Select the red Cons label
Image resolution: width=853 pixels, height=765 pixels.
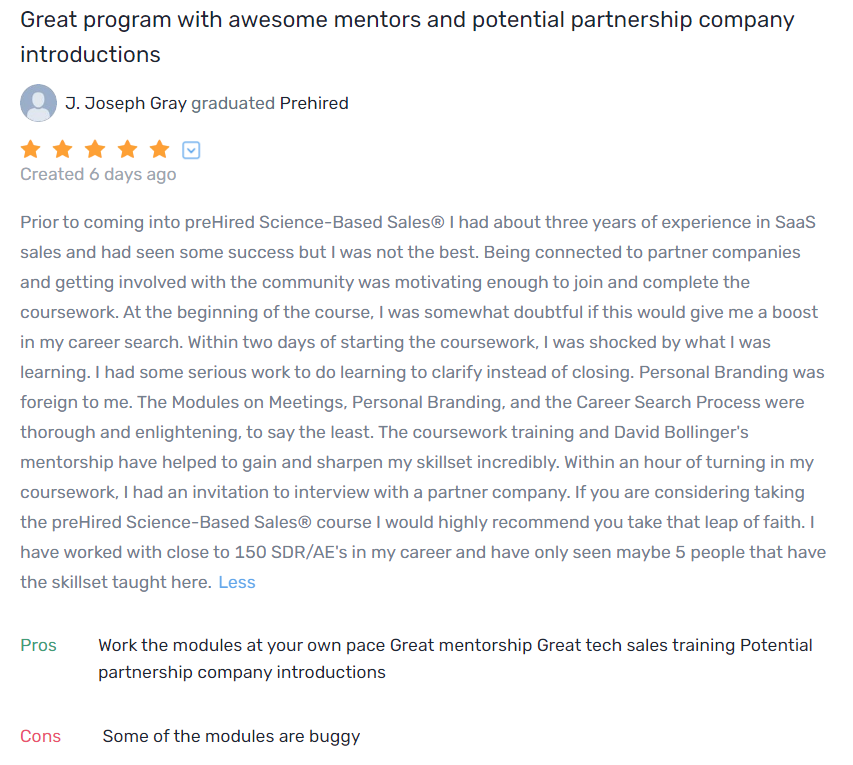point(41,736)
